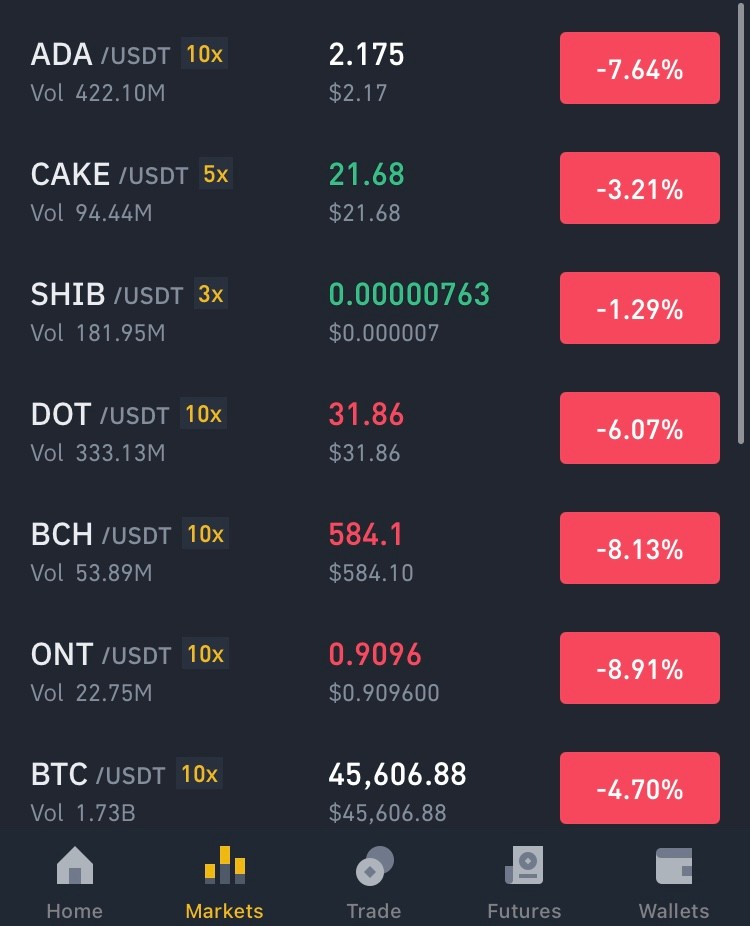The width and height of the screenshot is (750, 926).
Task: Tap the BTC -4.70% change button
Action: (x=640, y=788)
